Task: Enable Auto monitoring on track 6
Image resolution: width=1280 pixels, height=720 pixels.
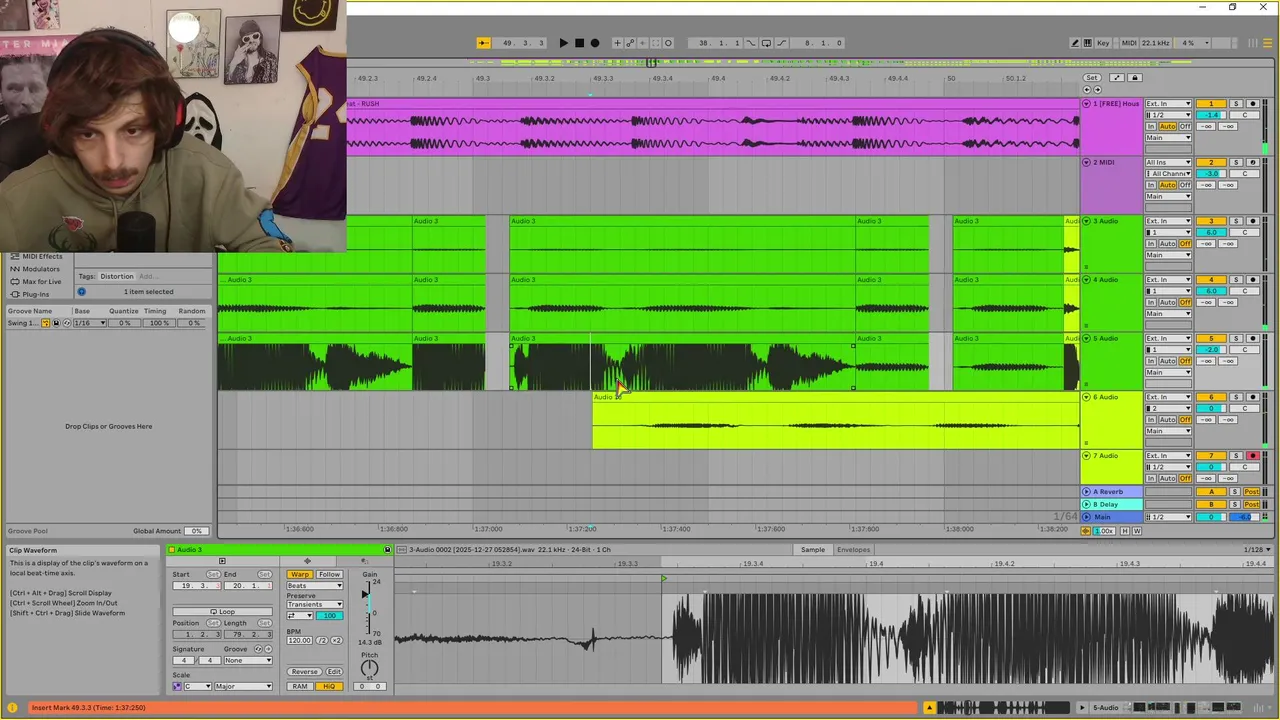Action: tap(1168, 420)
